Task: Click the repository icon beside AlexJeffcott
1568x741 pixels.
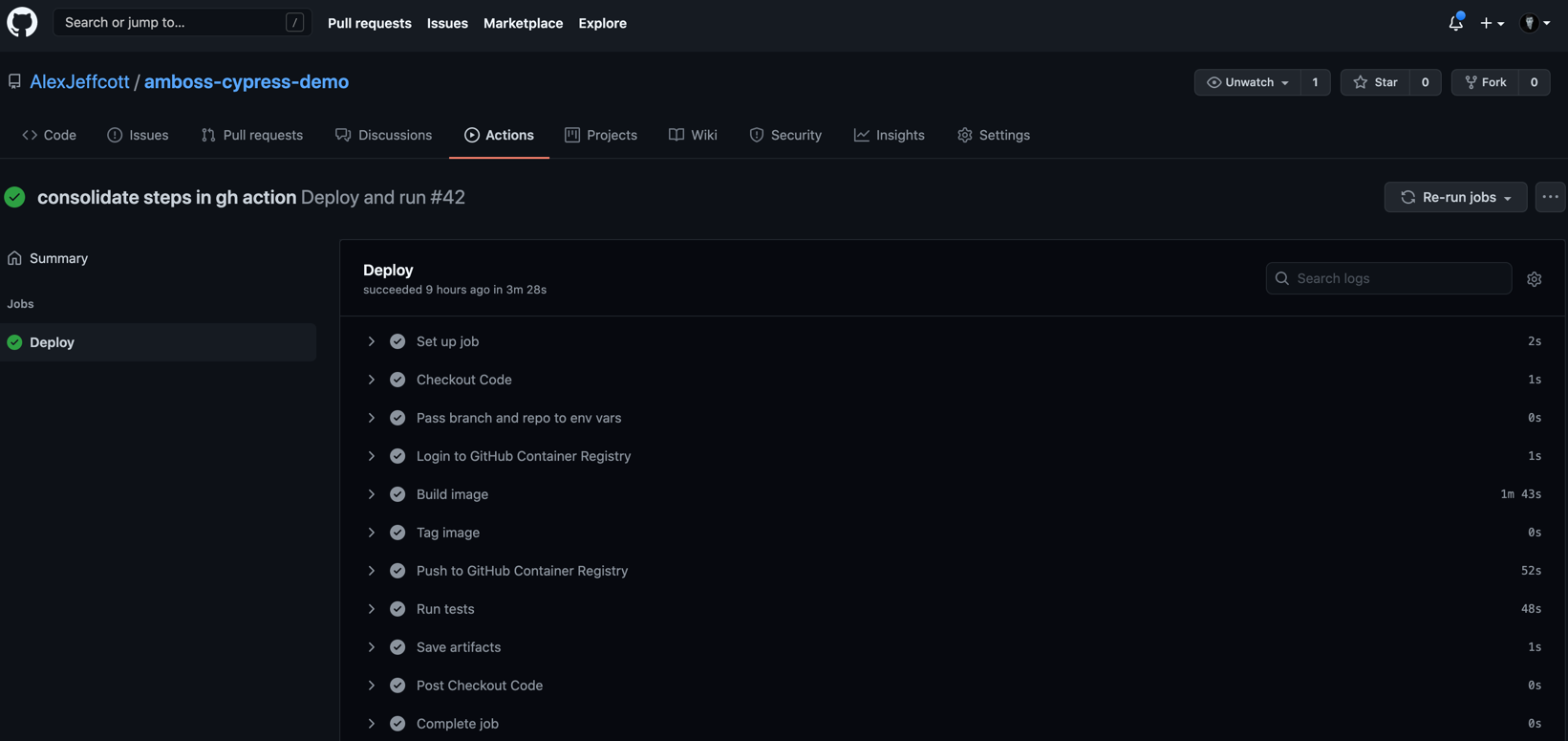Action: 14,82
